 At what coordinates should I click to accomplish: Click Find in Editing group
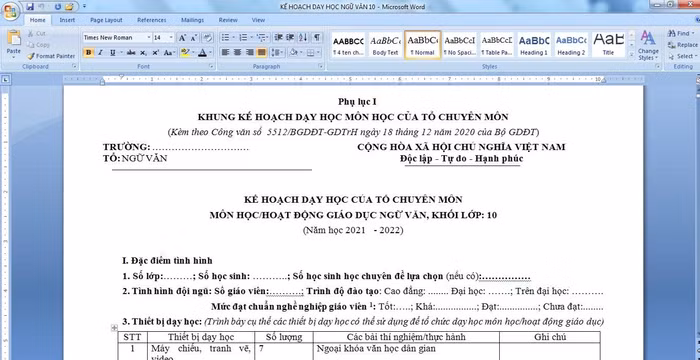682,33
